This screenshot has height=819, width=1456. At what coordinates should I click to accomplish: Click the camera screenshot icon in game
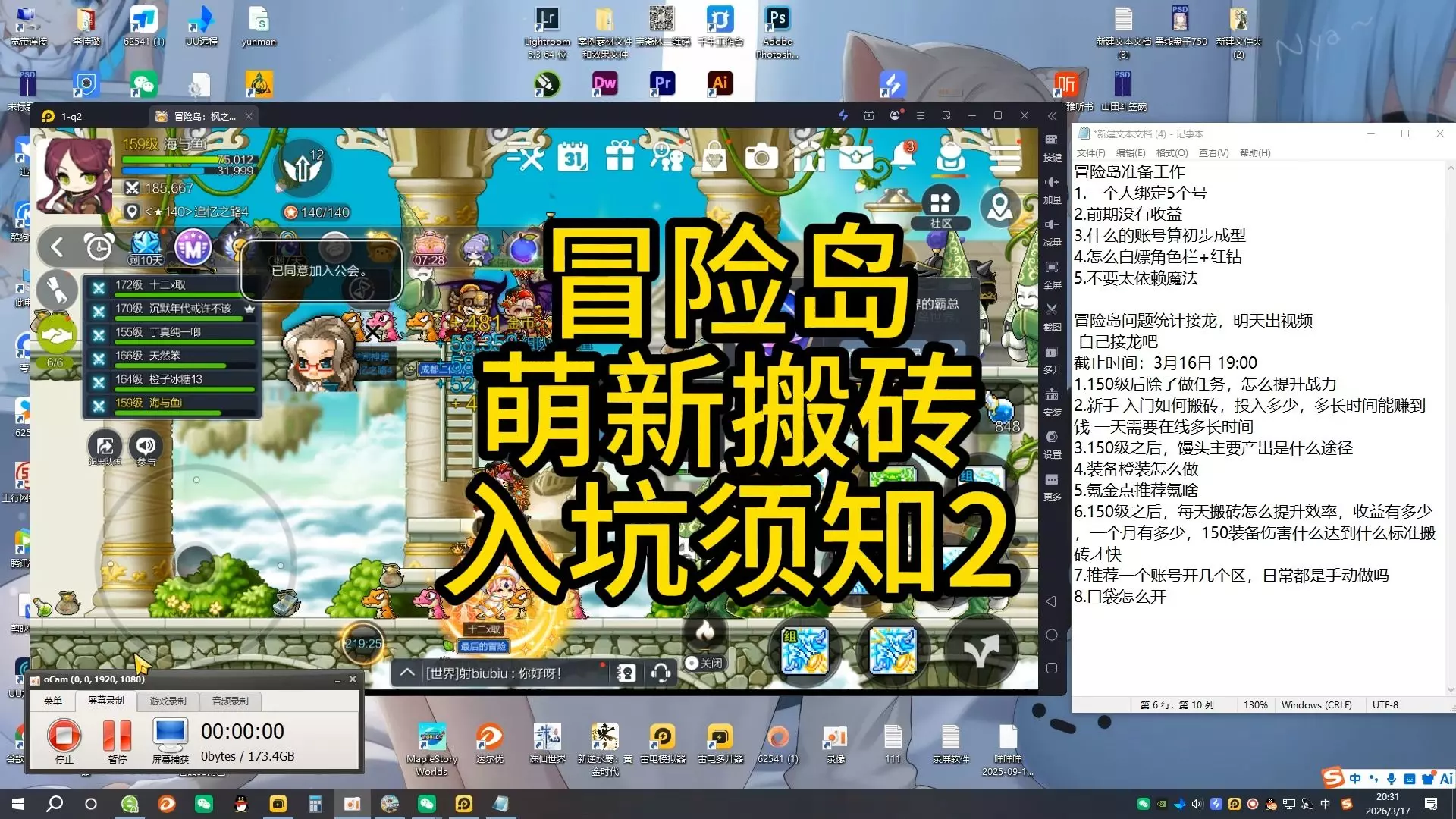(x=761, y=157)
